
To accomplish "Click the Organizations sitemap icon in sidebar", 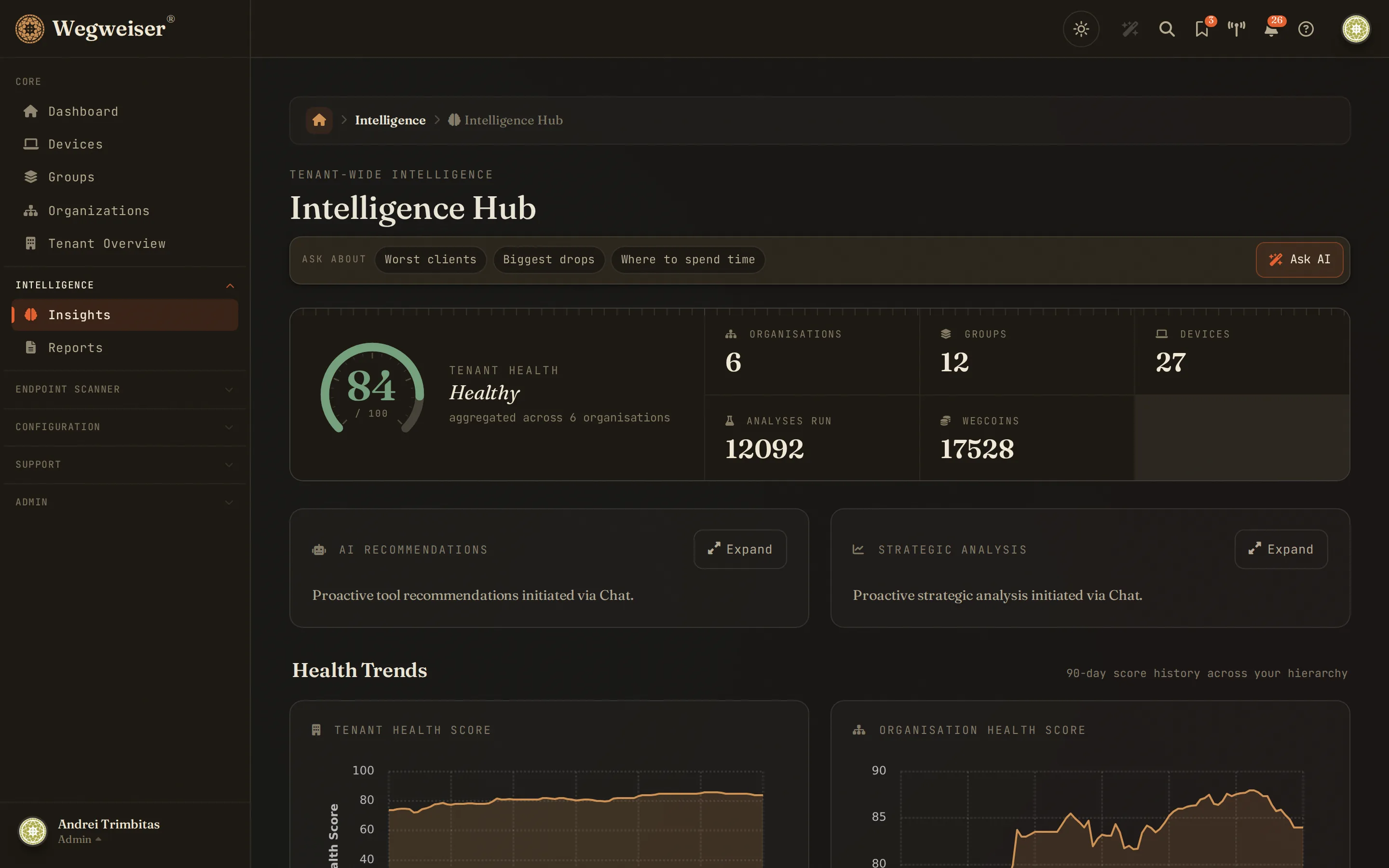I will (31, 211).
